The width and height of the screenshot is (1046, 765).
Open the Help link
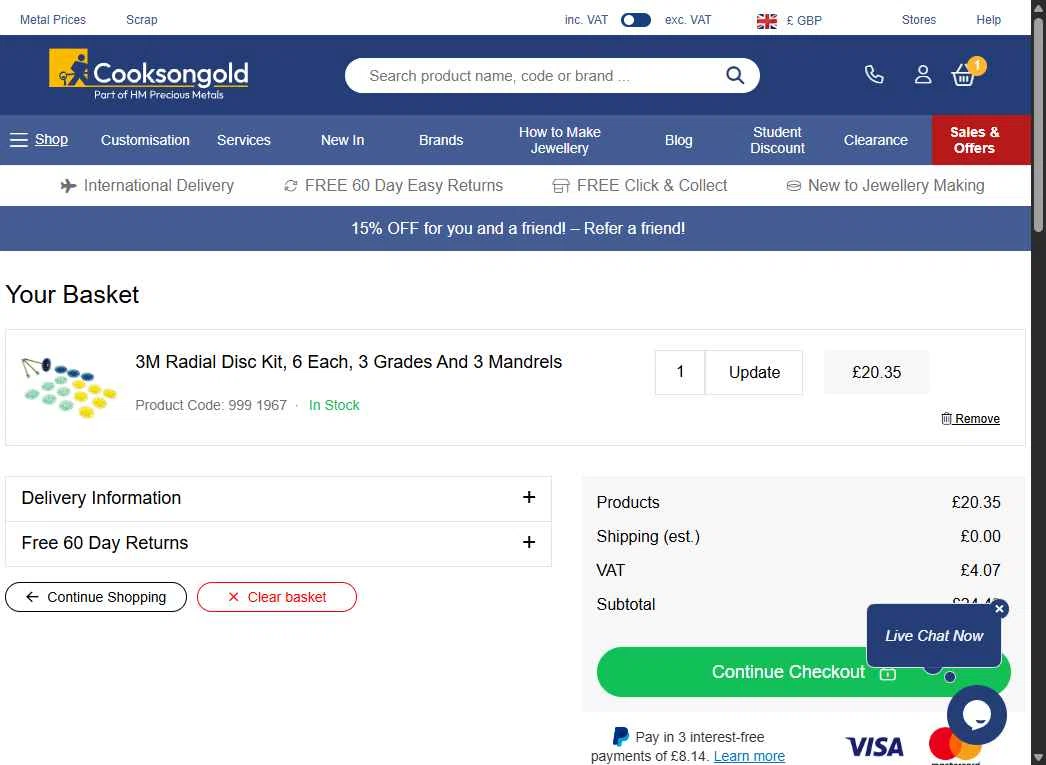pyautogui.click(x=989, y=20)
